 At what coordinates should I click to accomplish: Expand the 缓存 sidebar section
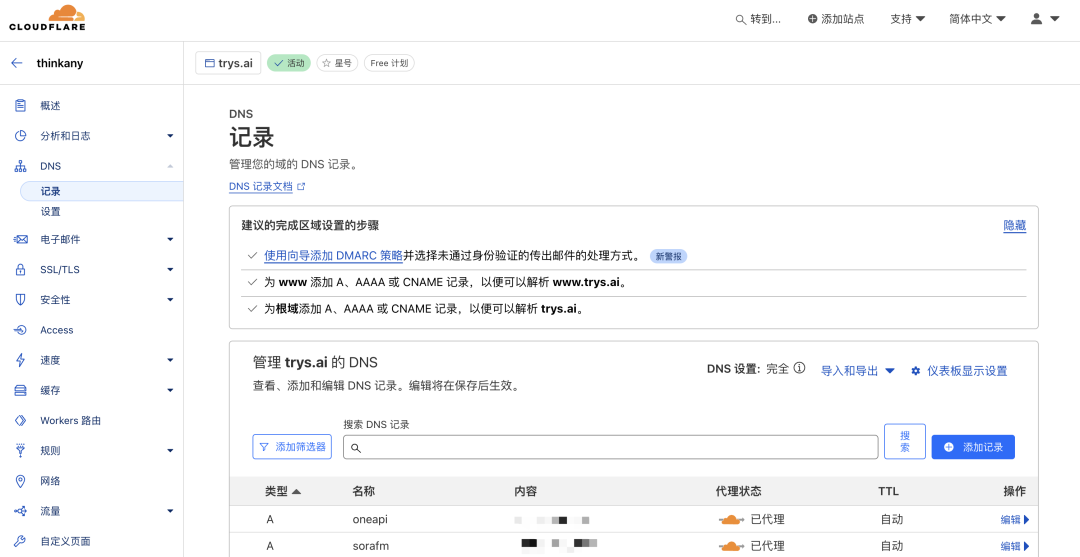170,390
